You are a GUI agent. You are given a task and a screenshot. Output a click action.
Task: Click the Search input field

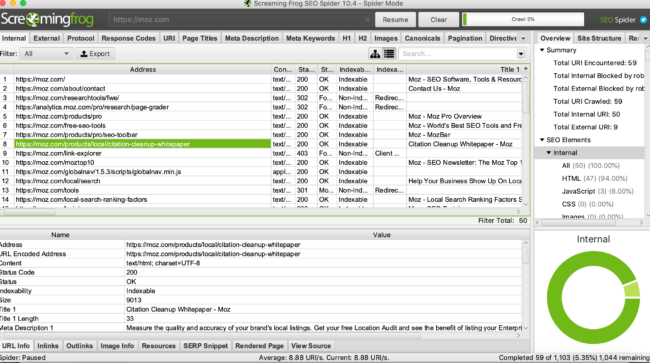[458, 54]
